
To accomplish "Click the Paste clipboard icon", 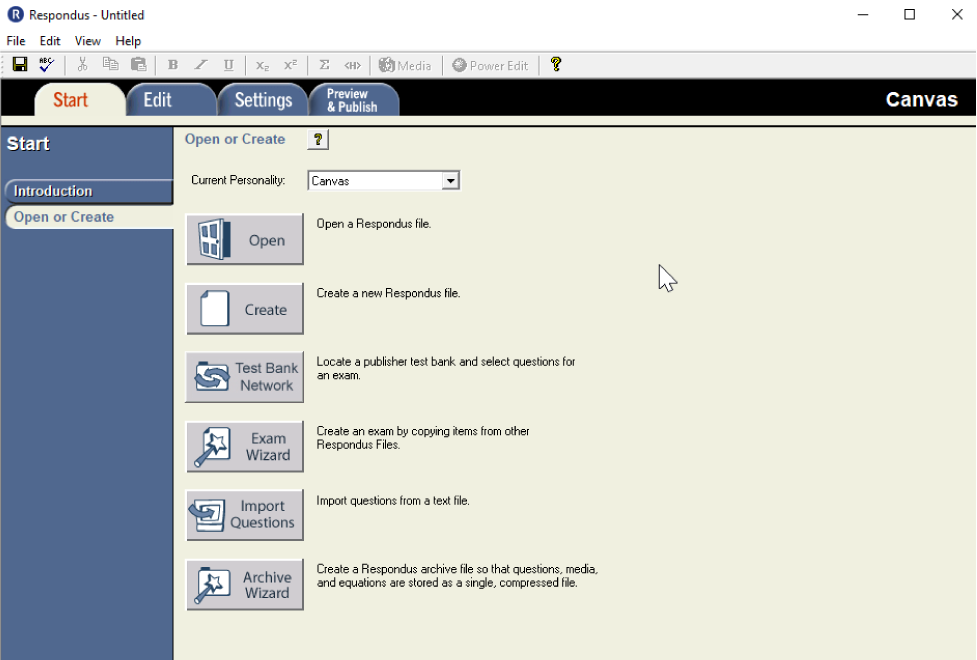I will 138,65.
